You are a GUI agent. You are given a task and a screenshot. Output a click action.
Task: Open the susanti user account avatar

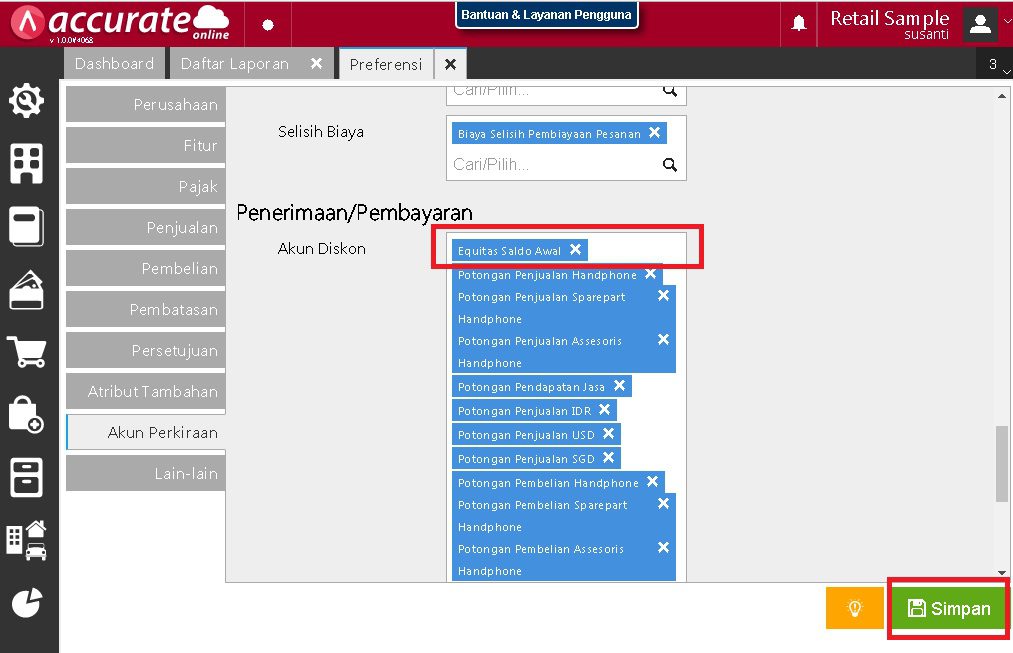coord(980,22)
